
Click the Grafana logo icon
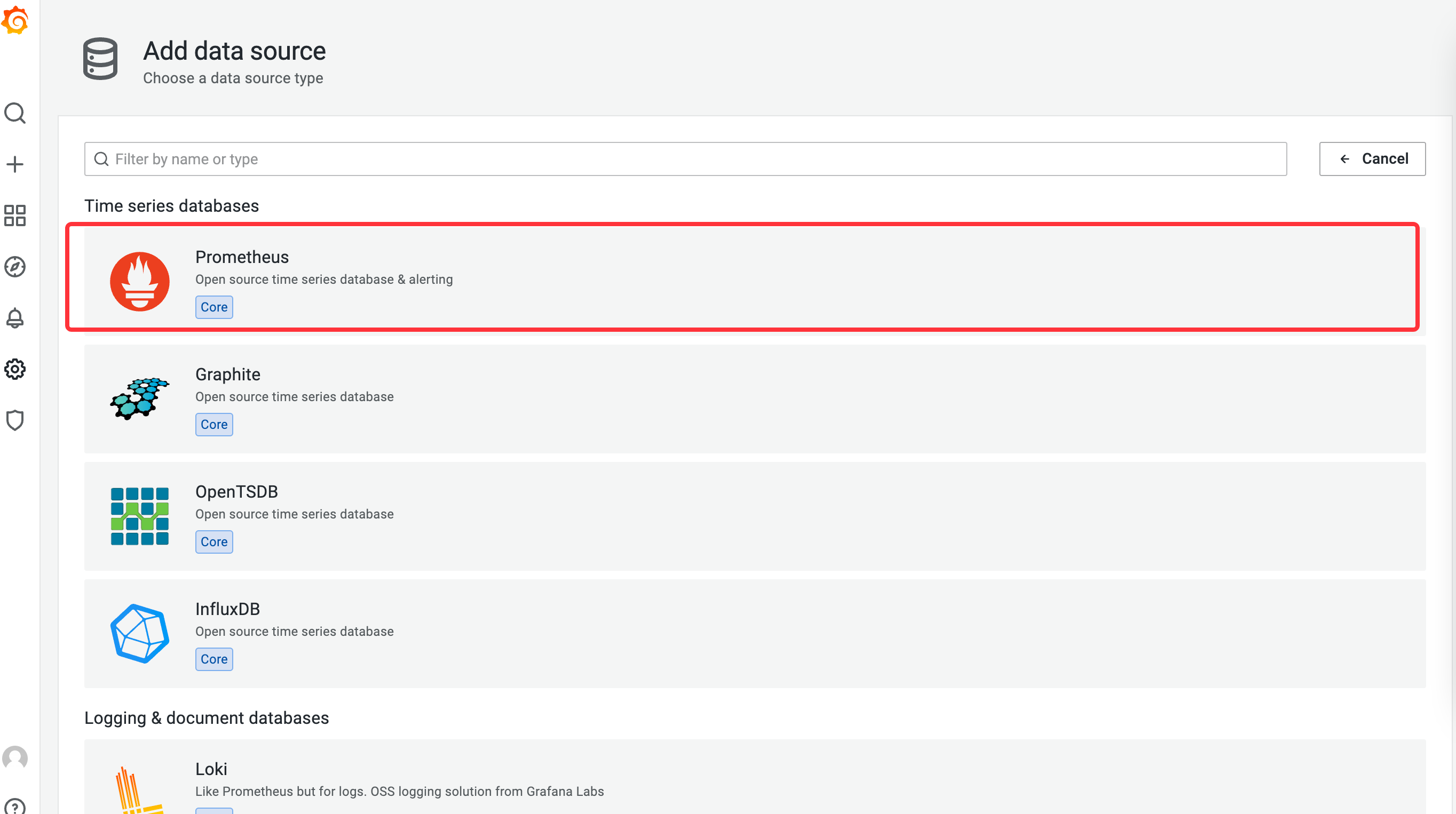click(15, 21)
